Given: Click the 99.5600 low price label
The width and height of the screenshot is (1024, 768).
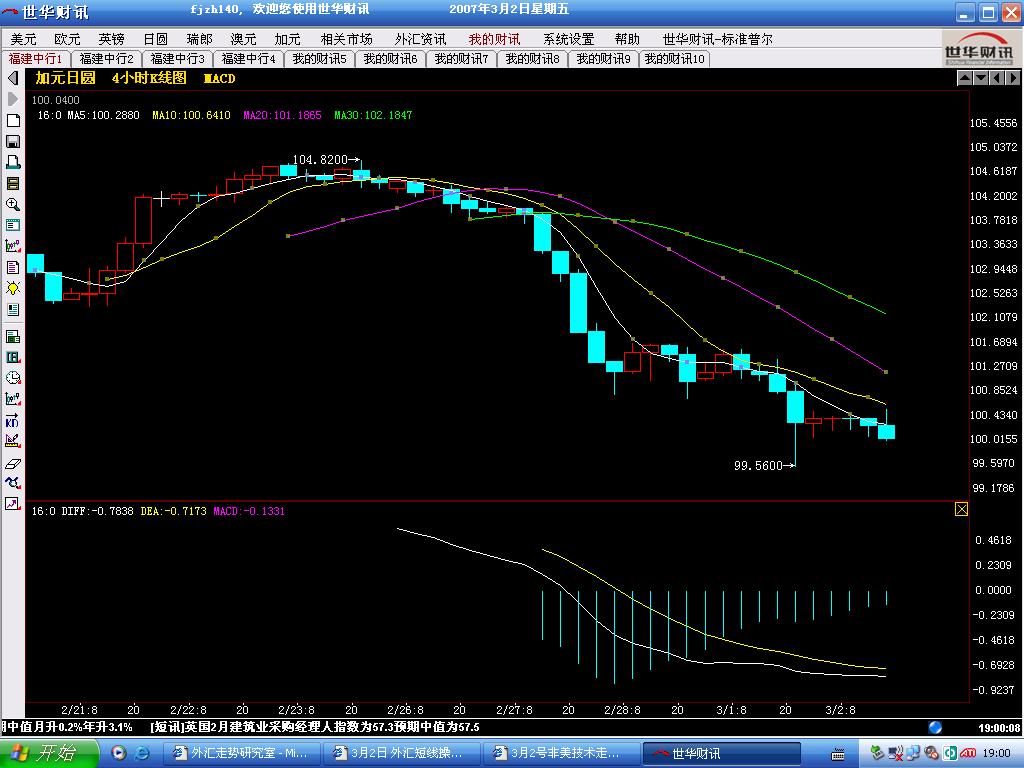Looking at the screenshot, I should [758, 465].
